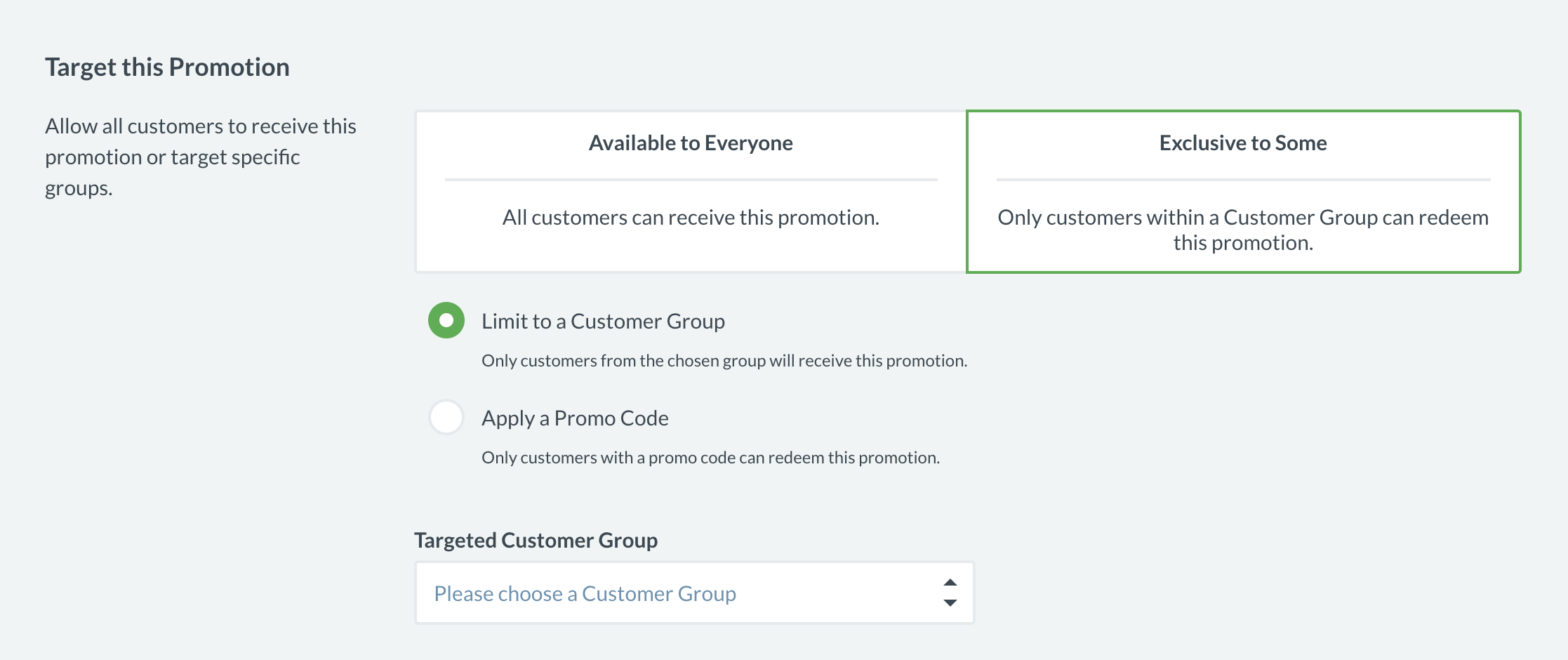Select the "Limit to a Customer Group" radio button
Viewport: 1568px width, 660px height.
tap(446, 320)
